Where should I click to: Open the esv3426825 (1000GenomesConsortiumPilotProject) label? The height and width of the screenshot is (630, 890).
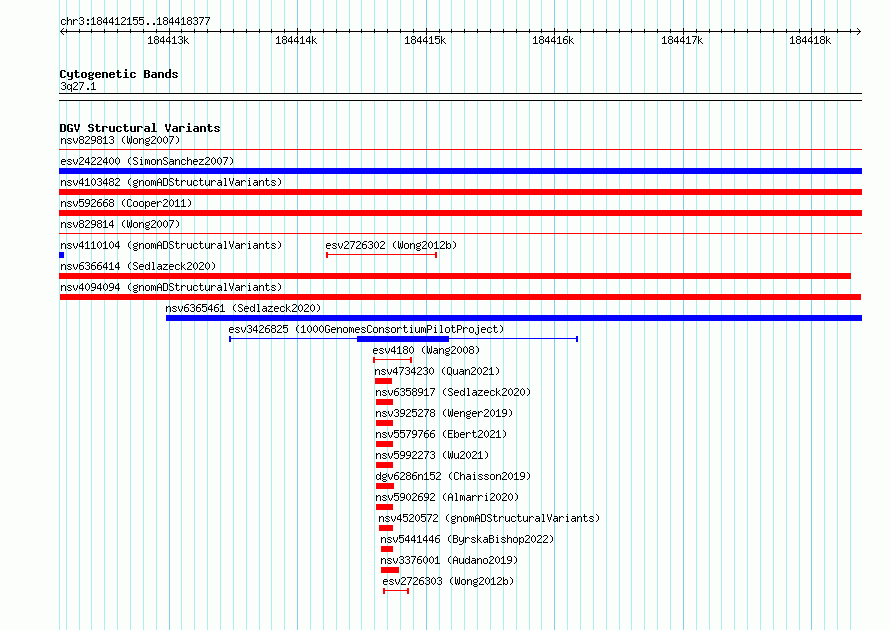tap(366, 329)
